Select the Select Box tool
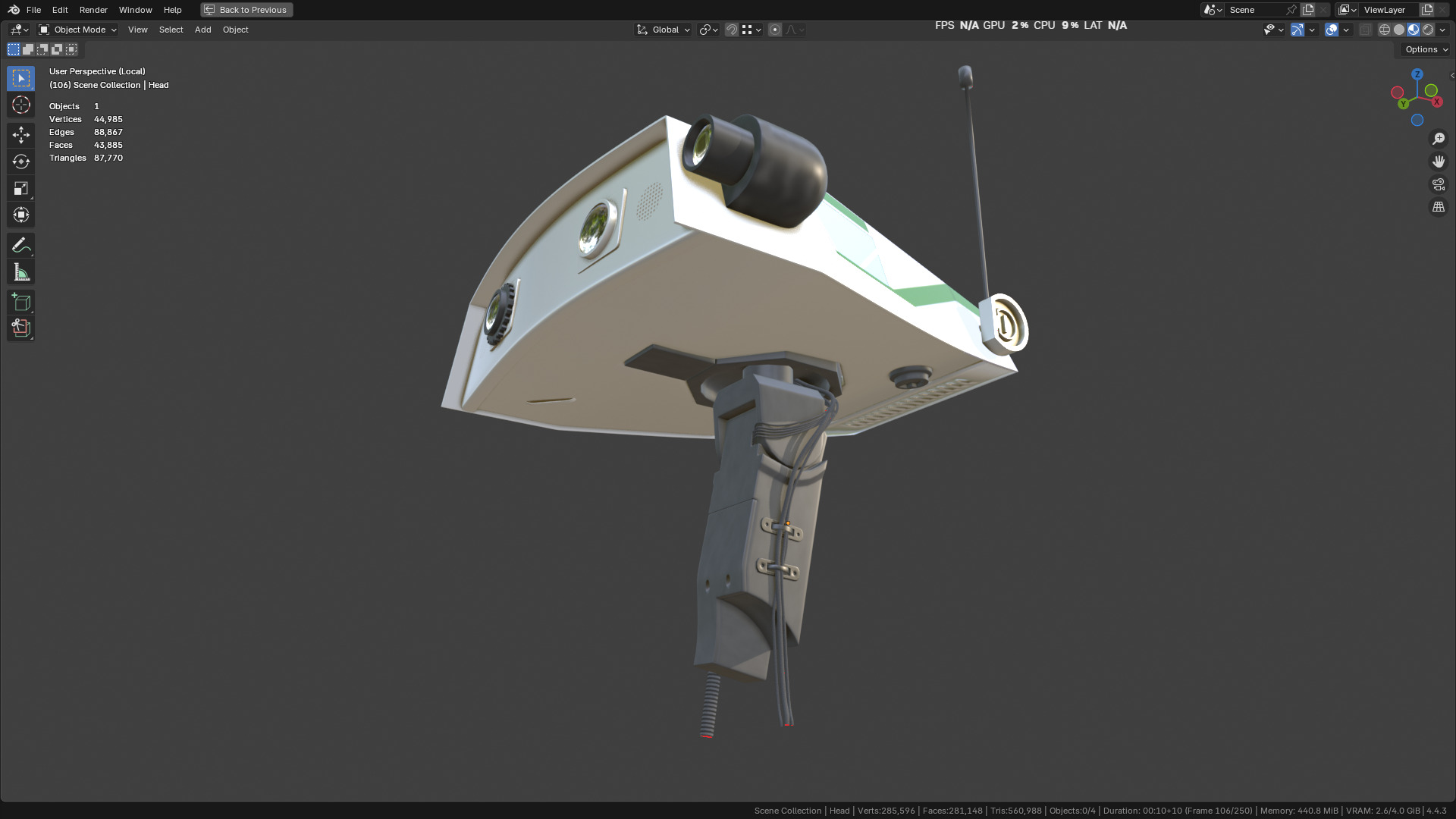 coord(20,78)
